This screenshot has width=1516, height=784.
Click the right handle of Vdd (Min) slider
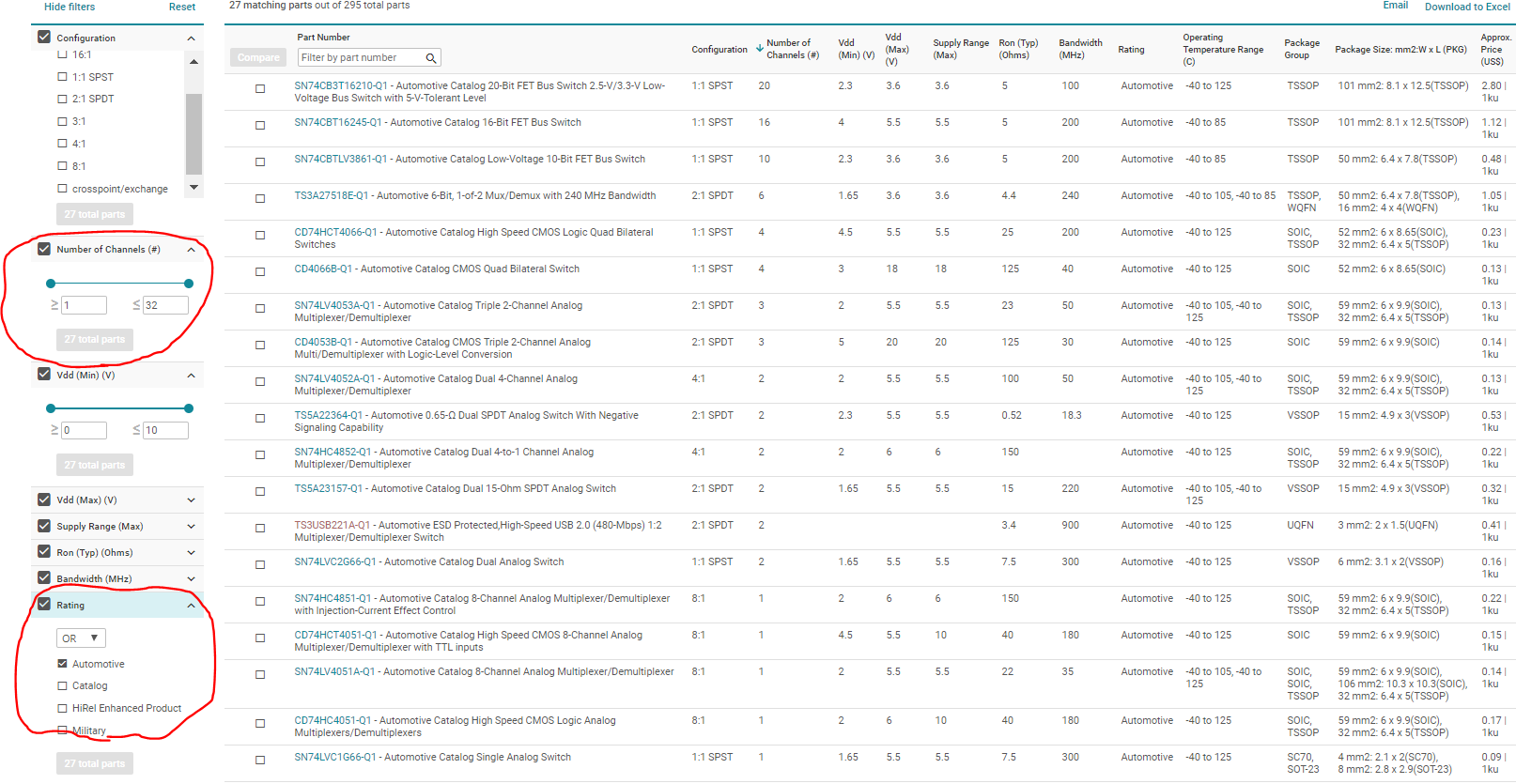coord(189,408)
